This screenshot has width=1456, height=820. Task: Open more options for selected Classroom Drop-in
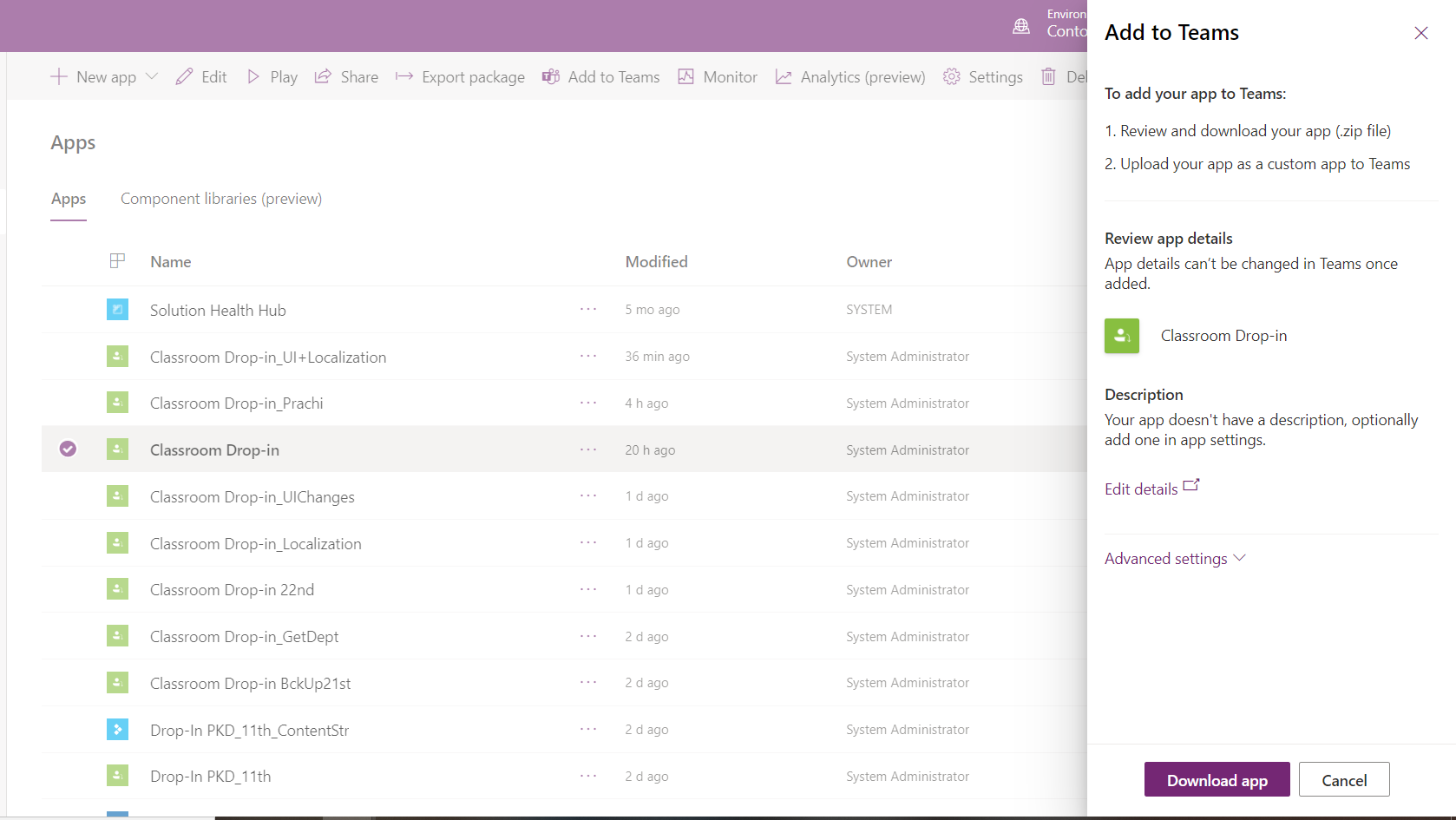click(588, 449)
